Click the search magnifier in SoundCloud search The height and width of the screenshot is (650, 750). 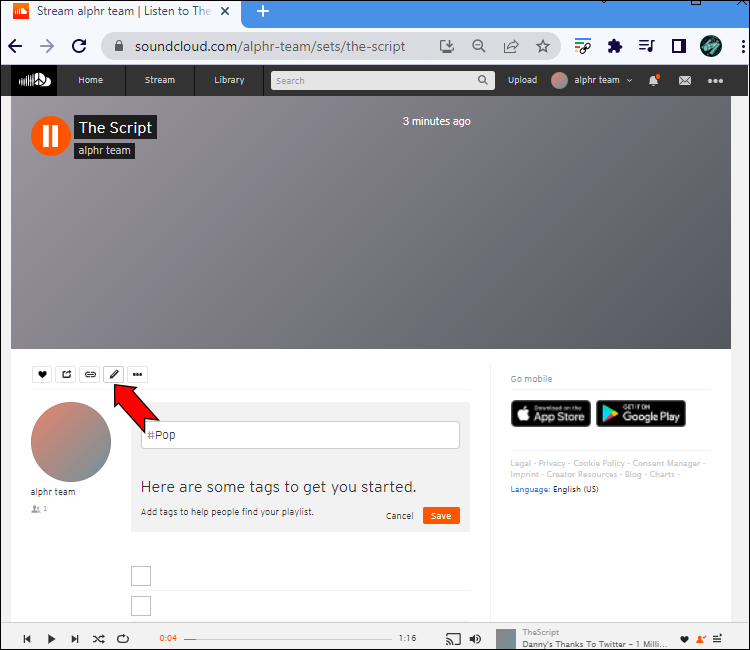[x=483, y=80]
